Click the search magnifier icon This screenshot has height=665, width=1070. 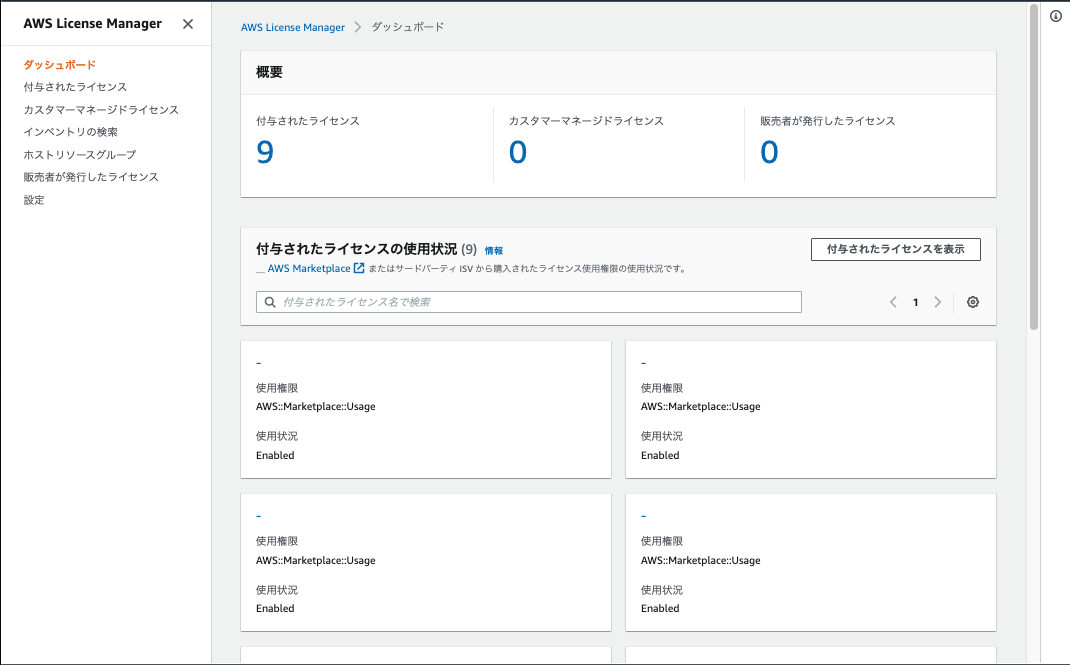point(270,302)
